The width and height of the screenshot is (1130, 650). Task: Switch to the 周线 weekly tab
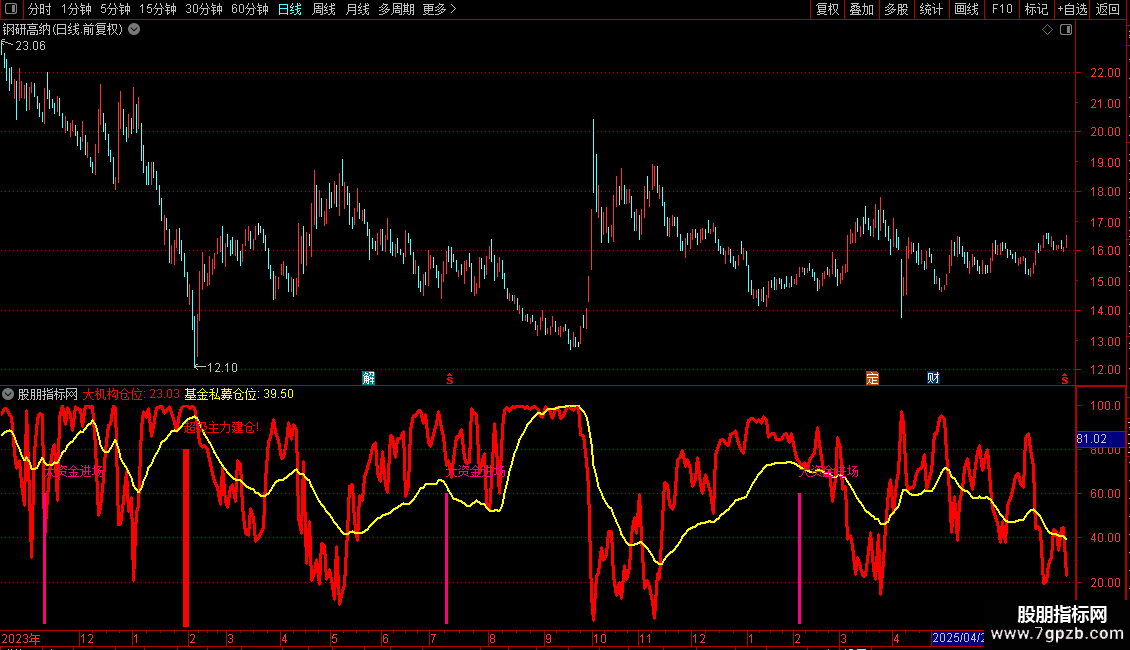click(324, 10)
